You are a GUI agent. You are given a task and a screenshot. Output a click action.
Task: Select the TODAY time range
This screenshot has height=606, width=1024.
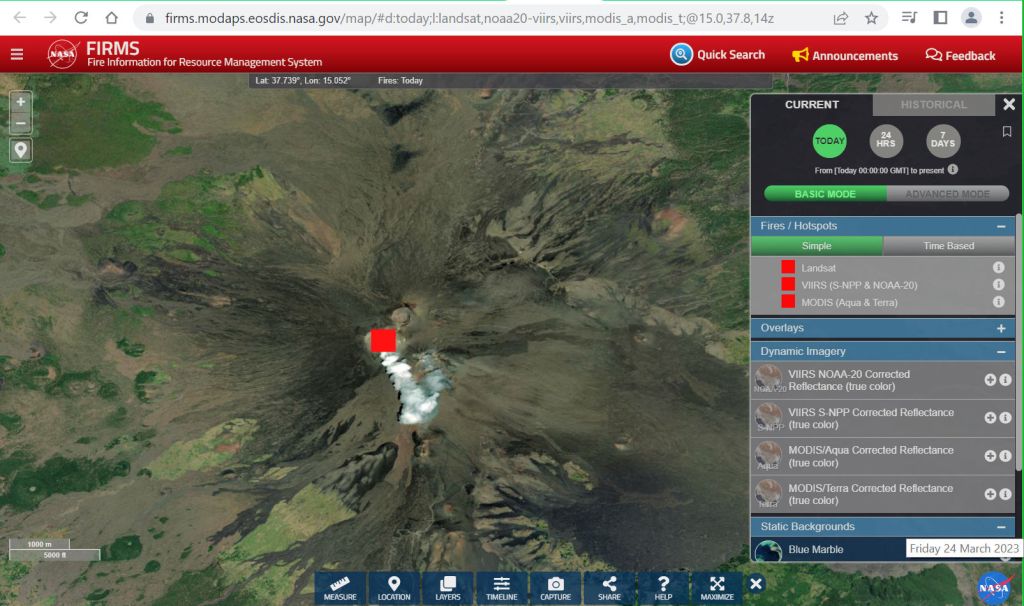tap(829, 141)
